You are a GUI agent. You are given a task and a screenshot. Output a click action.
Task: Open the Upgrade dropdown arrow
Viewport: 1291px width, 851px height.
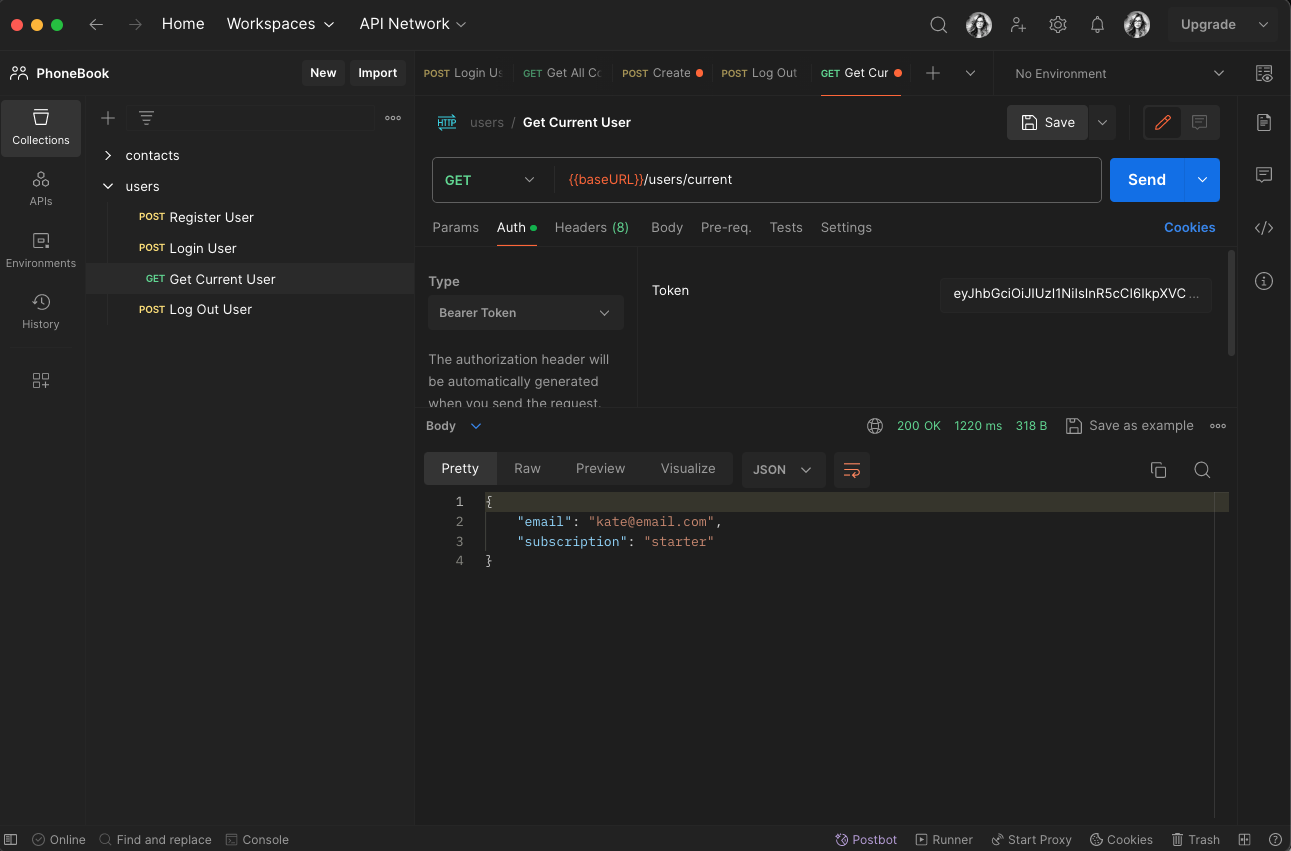(x=1263, y=25)
